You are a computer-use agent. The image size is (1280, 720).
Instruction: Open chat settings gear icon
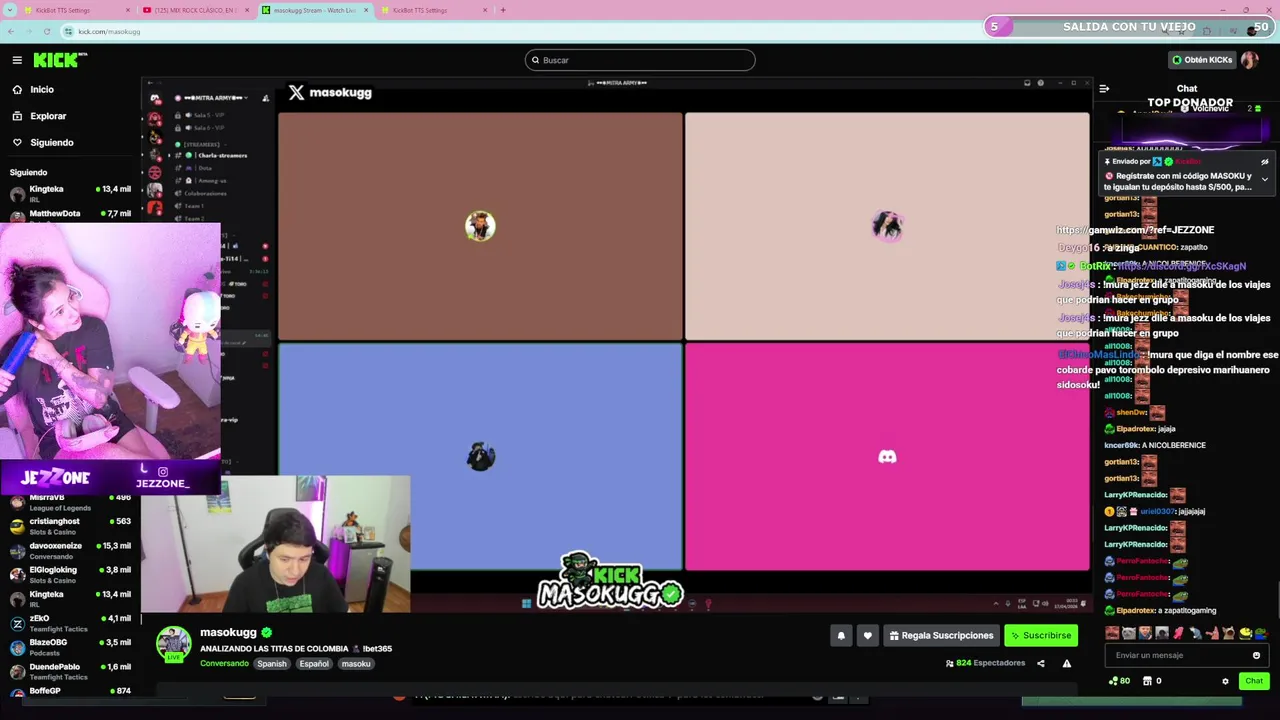(x=1225, y=682)
